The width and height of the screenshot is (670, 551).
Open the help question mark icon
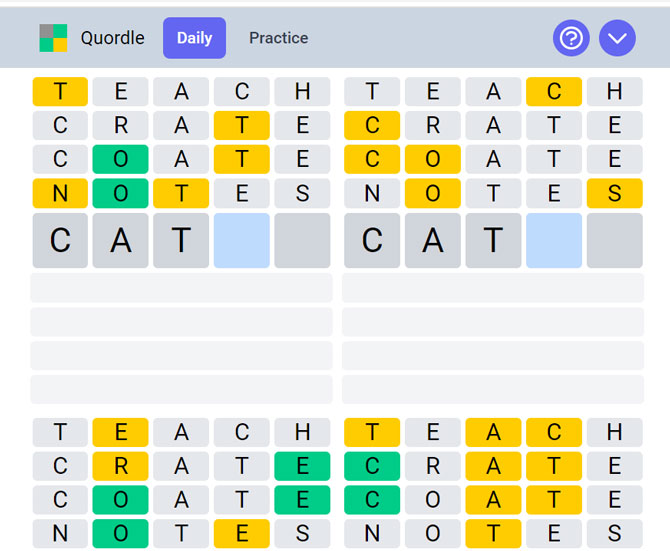pos(571,38)
